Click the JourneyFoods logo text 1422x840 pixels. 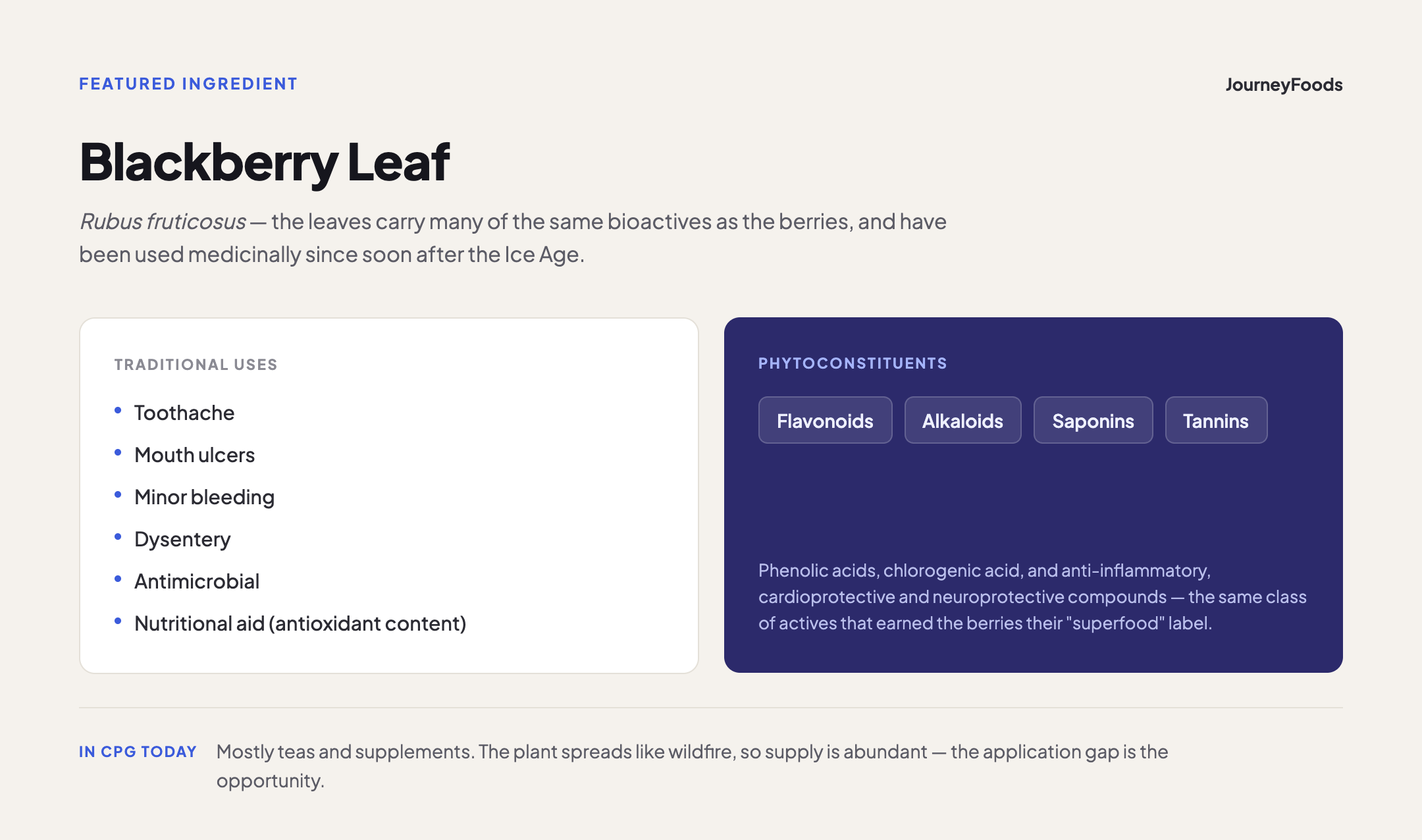[1284, 85]
